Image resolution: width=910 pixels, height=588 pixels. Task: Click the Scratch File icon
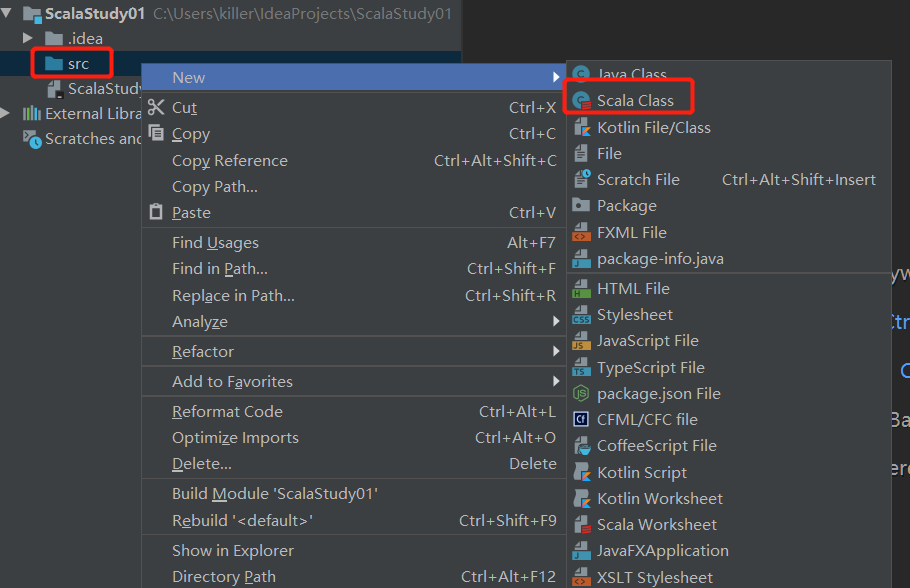[x=582, y=179]
